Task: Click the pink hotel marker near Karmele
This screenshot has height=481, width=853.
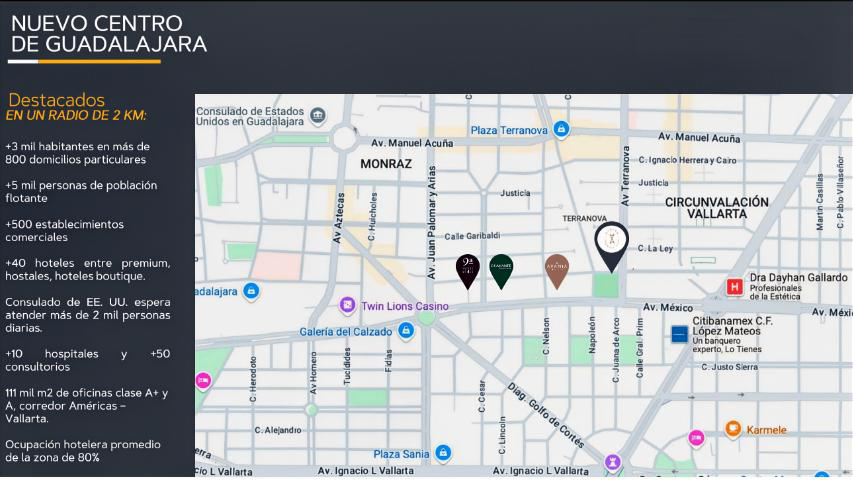Action: click(696, 437)
